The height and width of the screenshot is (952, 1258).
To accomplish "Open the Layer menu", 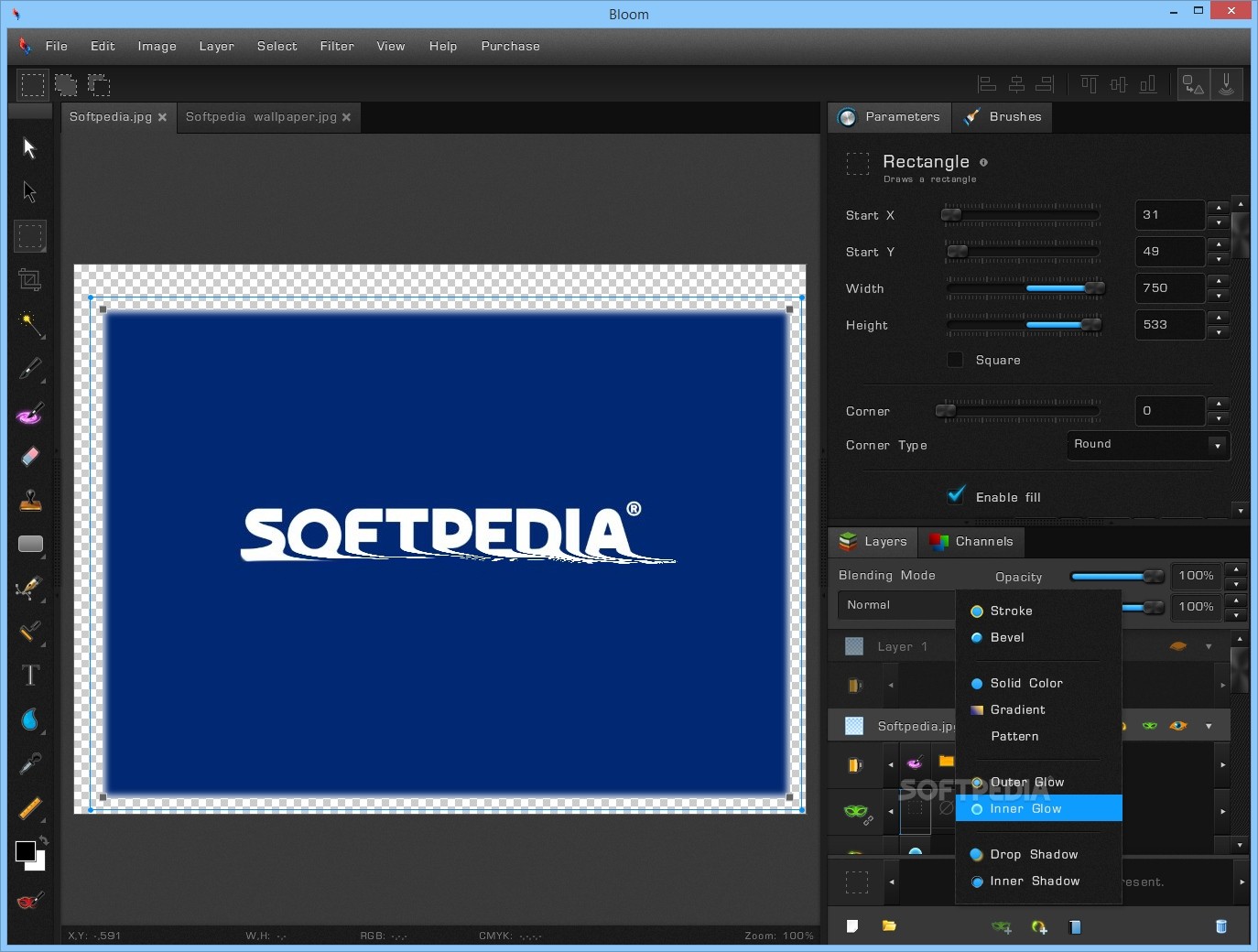I will tap(217, 46).
